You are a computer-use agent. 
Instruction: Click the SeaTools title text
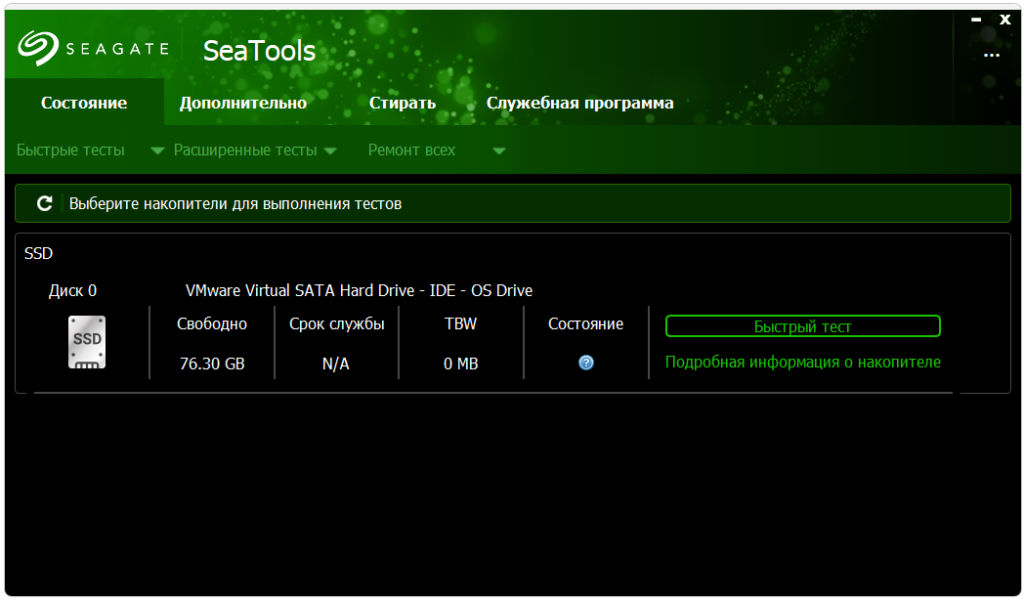(x=259, y=51)
